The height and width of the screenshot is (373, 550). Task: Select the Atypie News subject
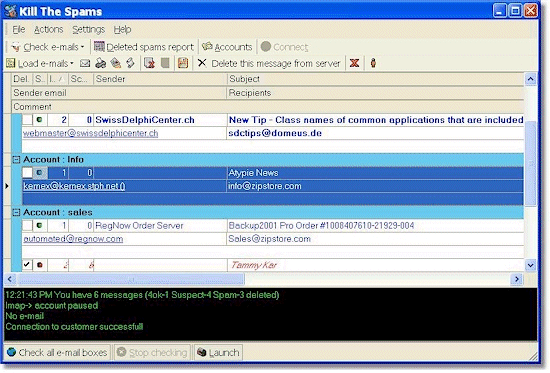pos(253,173)
